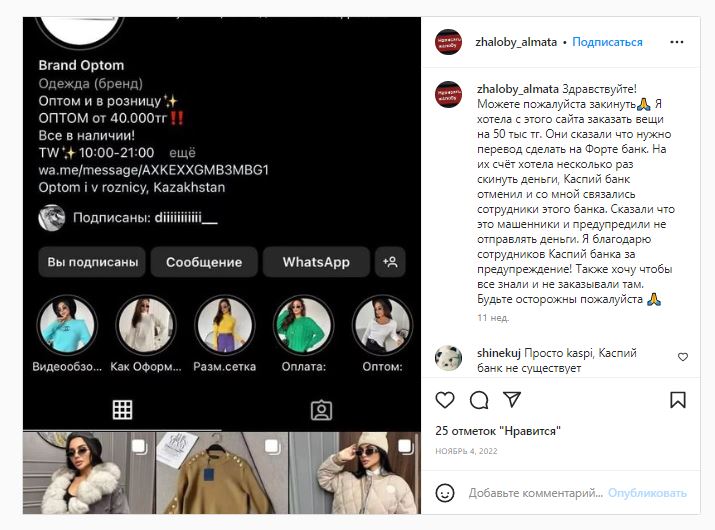
Task: Open fur coat post thumbnail
Action: coord(88,473)
